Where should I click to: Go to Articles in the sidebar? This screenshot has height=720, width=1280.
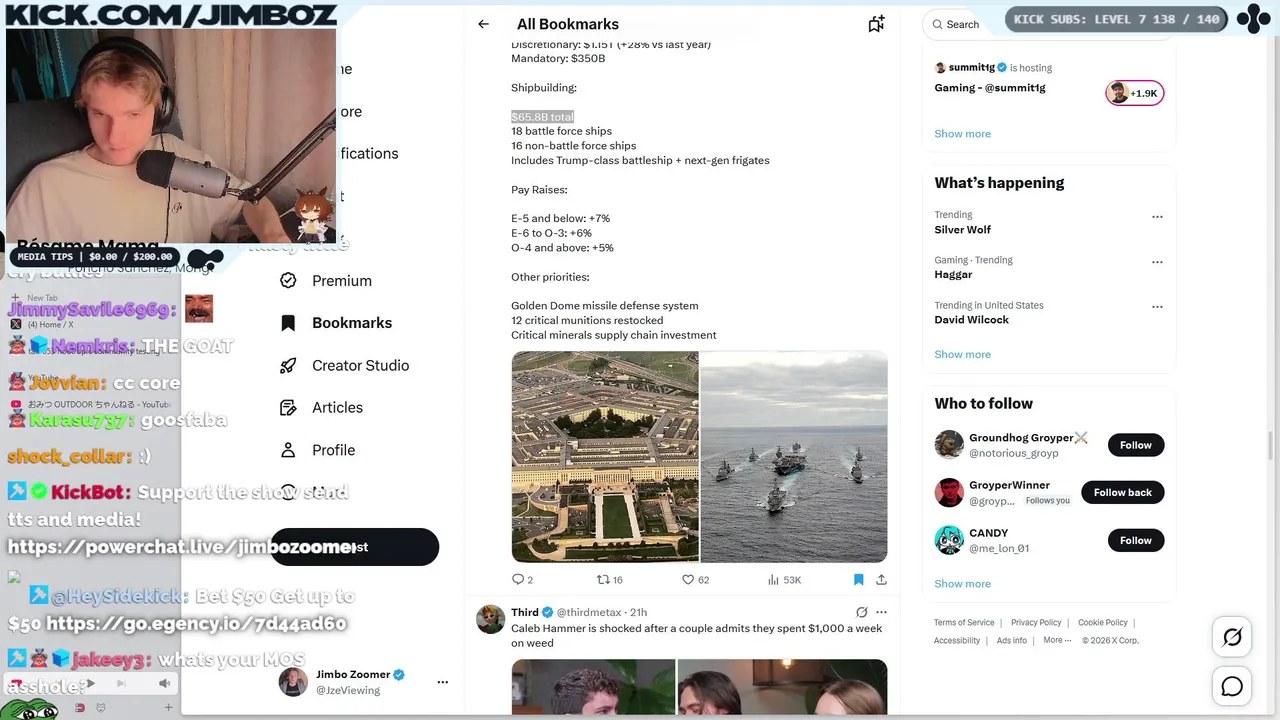(x=337, y=408)
